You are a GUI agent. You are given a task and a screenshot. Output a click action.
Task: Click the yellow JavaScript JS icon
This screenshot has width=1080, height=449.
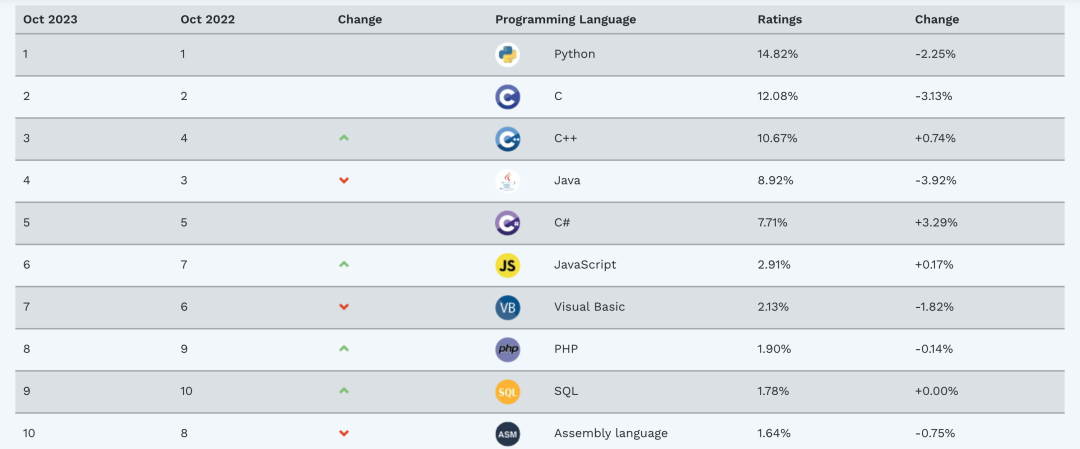click(x=507, y=265)
